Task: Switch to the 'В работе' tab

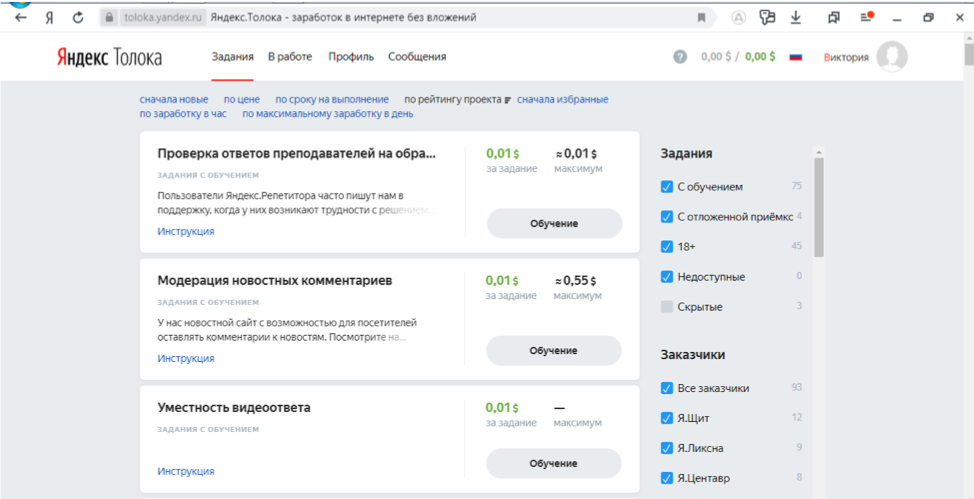Action: tap(290, 57)
